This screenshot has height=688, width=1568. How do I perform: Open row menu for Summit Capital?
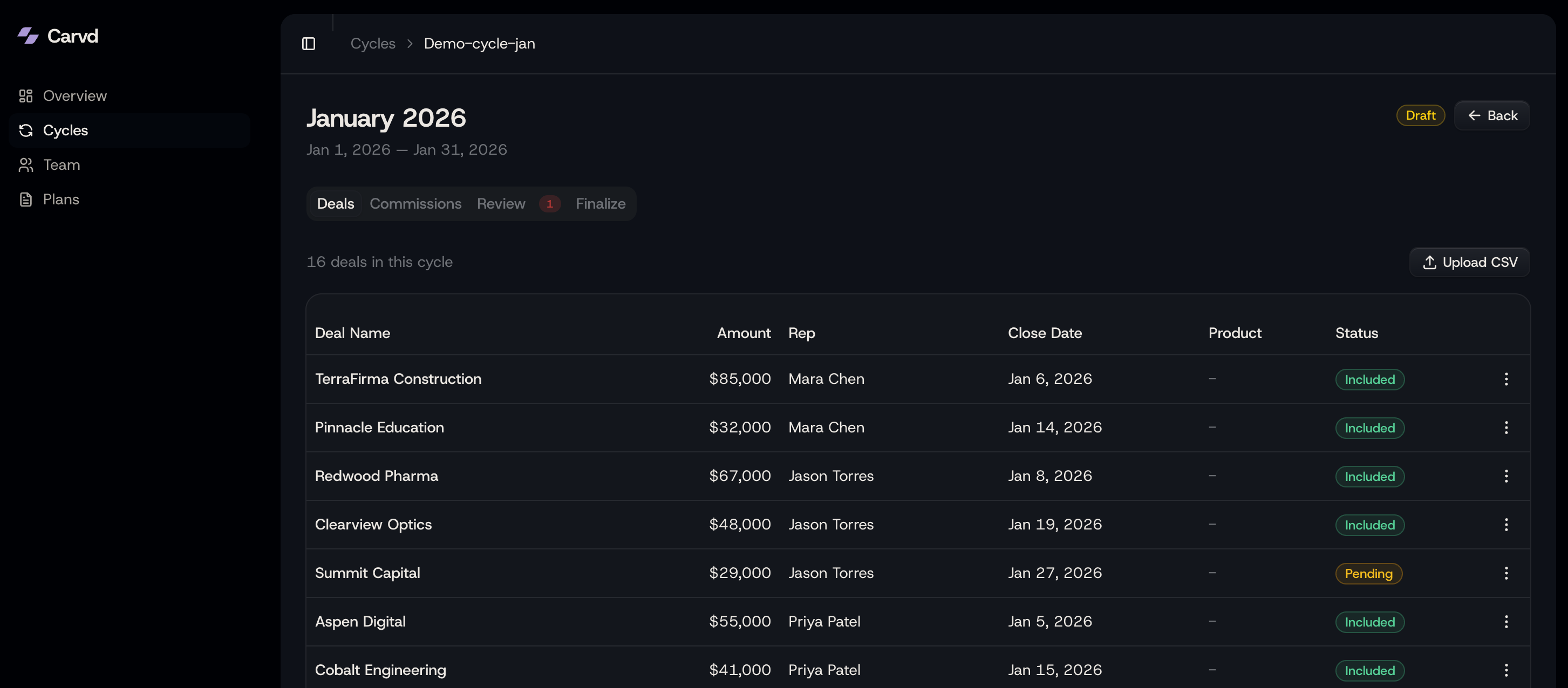coord(1506,573)
